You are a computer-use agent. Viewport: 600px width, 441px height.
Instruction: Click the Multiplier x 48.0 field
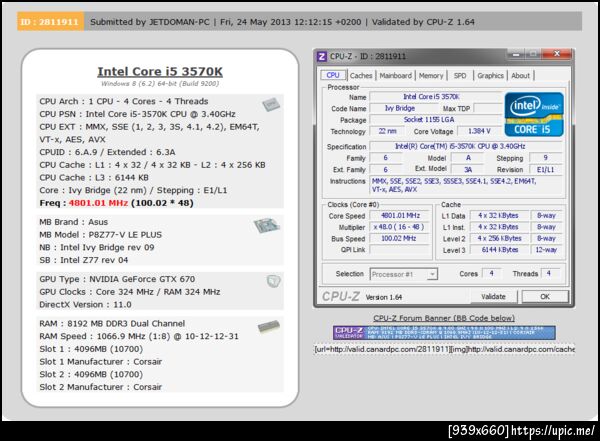coord(400,227)
